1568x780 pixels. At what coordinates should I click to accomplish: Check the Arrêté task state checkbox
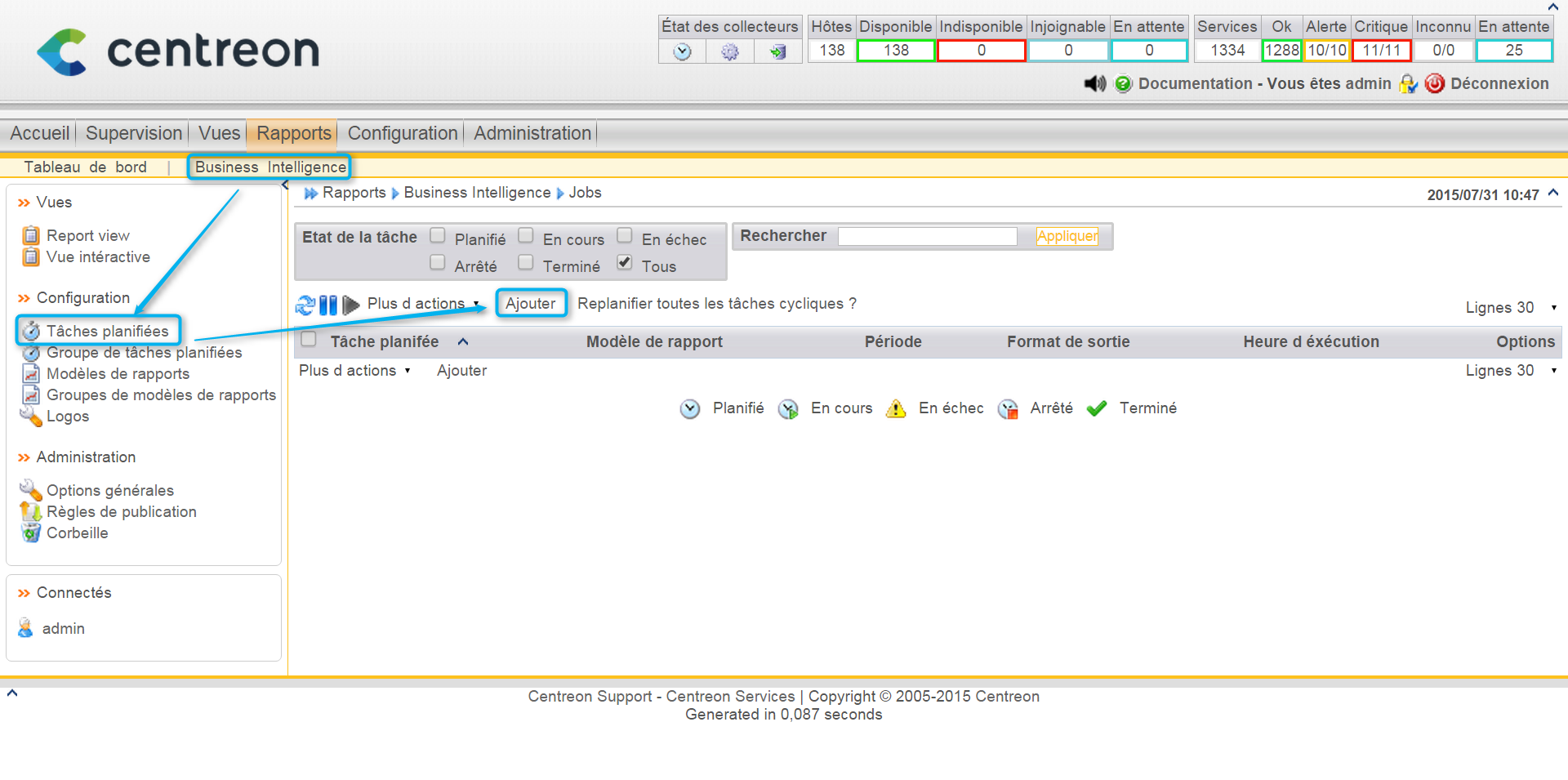[438, 262]
